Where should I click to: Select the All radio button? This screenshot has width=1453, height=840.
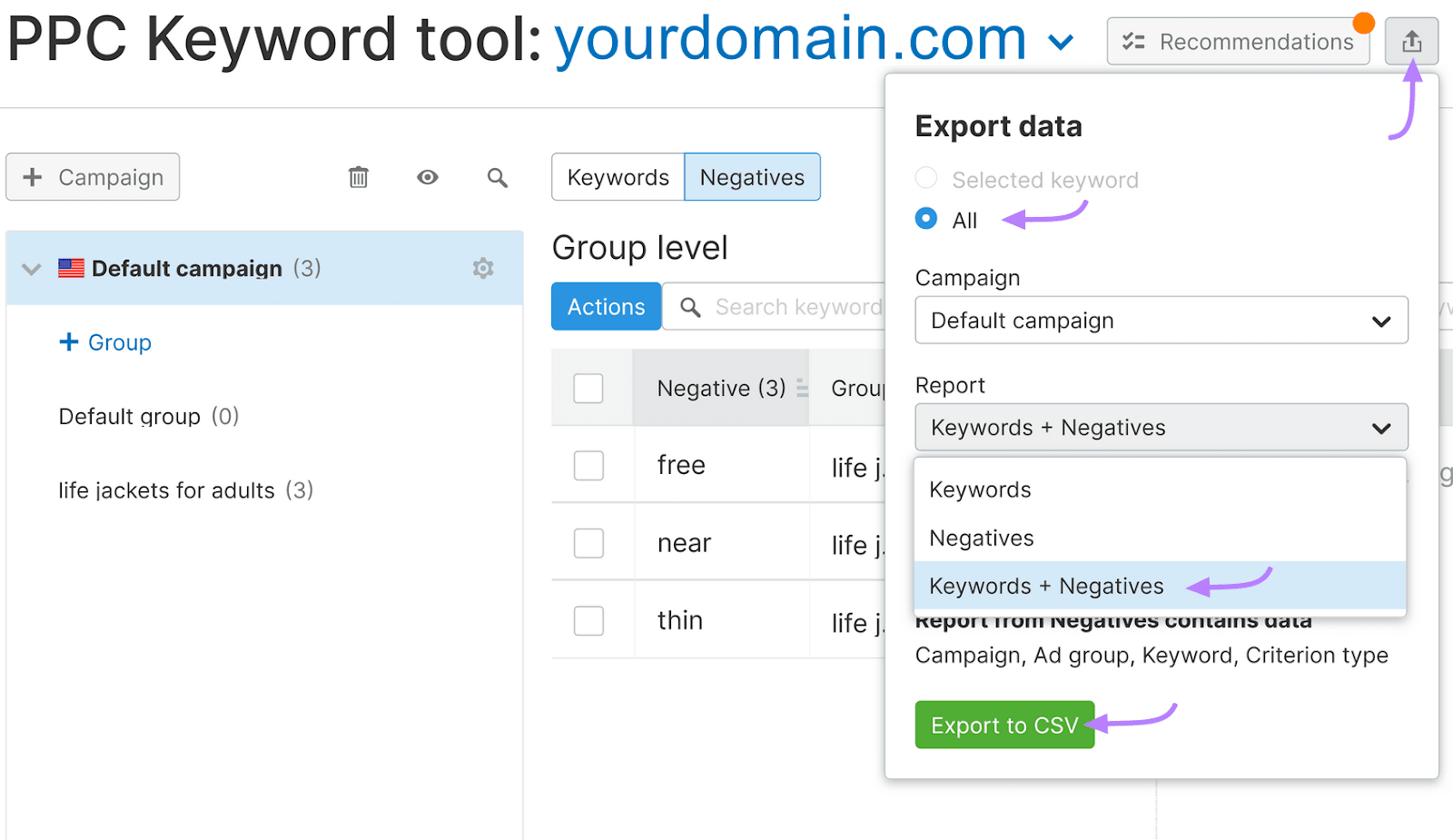click(926, 219)
